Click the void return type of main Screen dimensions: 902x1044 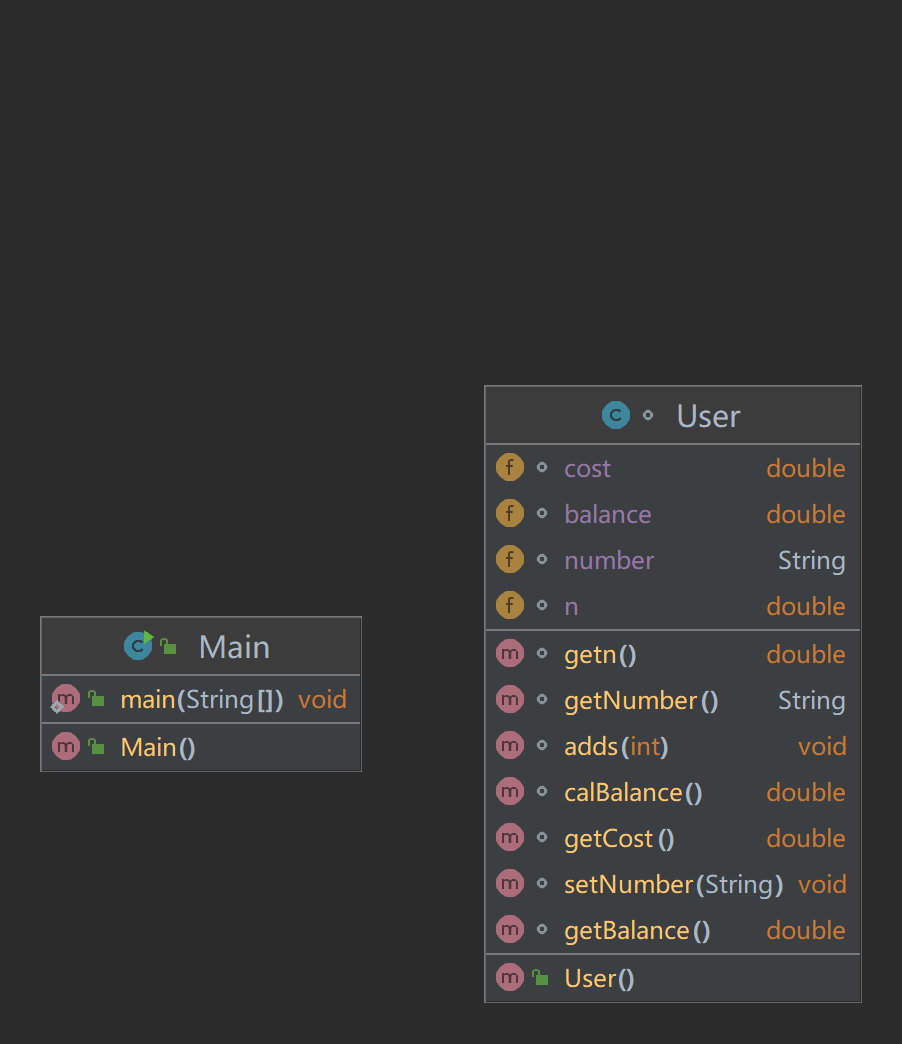[x=322, y=699]
